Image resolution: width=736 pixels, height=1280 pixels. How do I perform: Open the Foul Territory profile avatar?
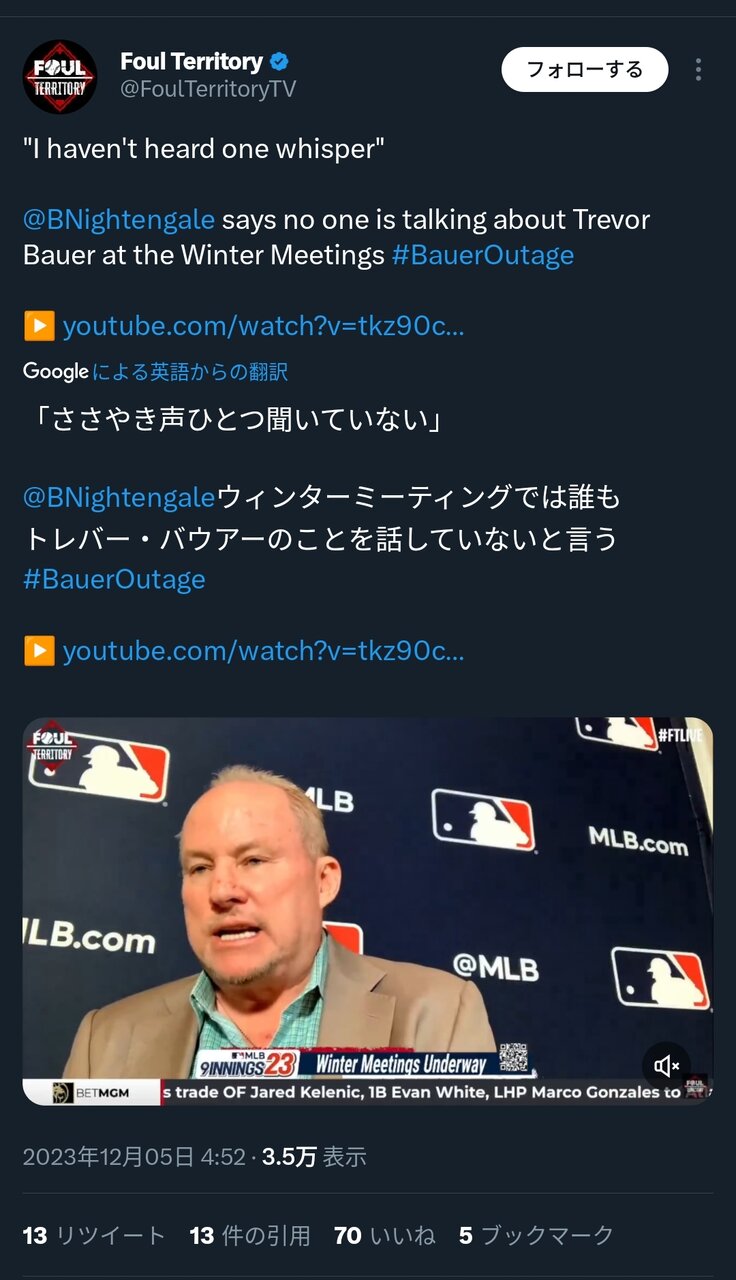coord(60,77)
